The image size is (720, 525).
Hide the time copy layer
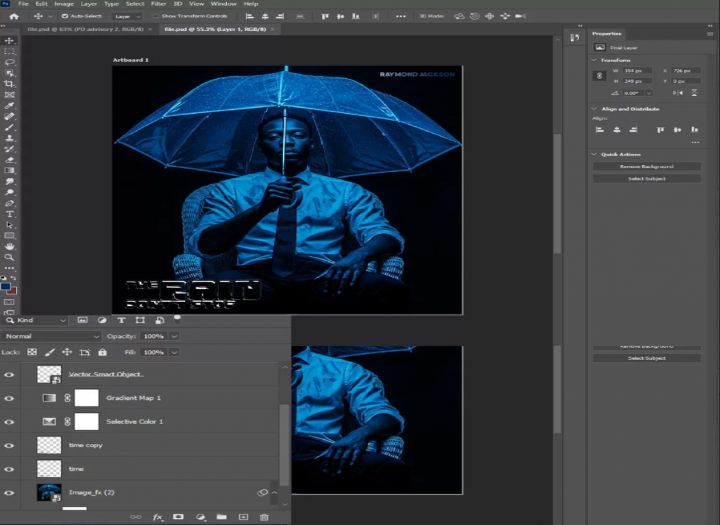coord(9,446)
